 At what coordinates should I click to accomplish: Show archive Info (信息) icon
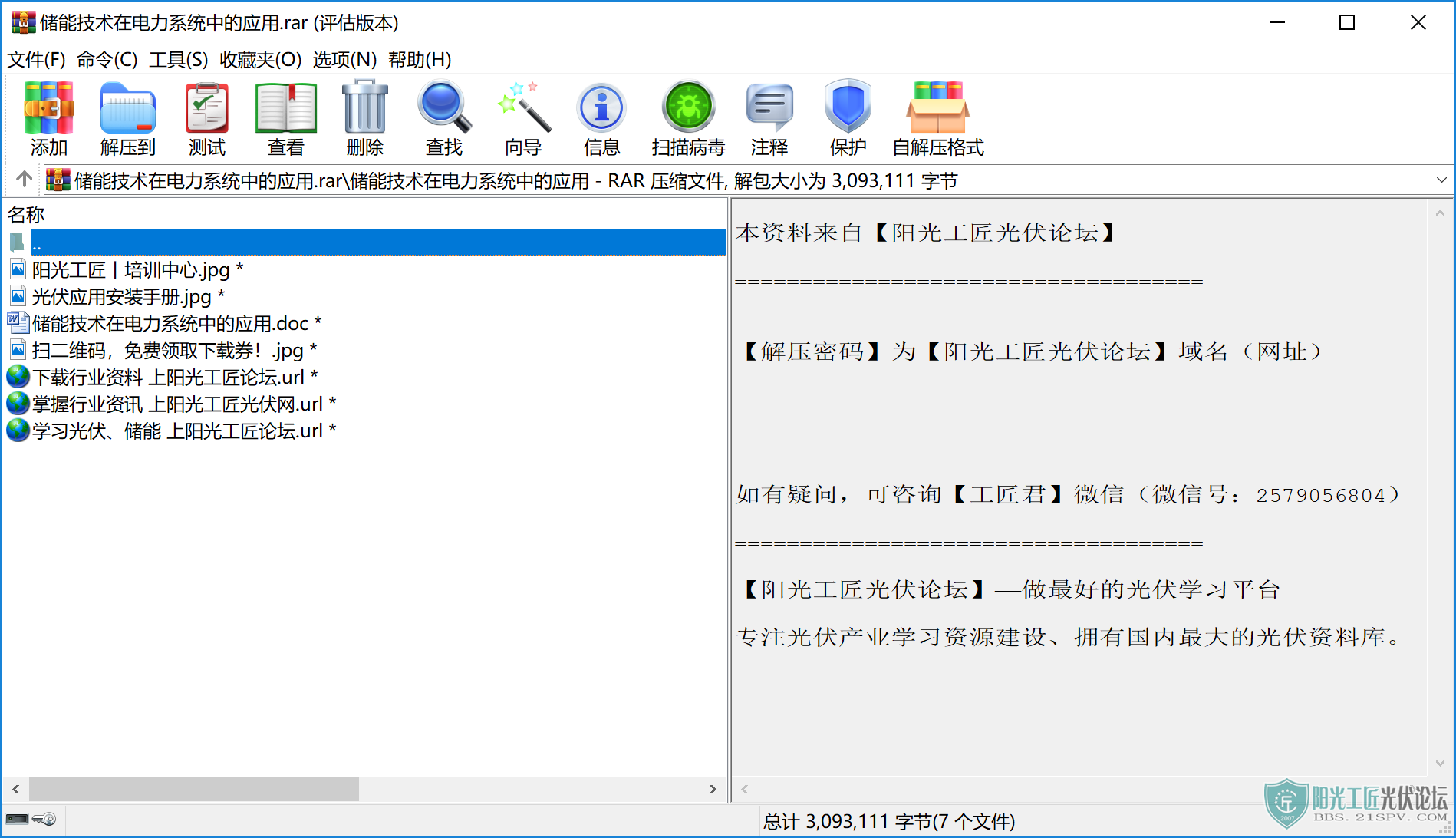coord(602,118)
